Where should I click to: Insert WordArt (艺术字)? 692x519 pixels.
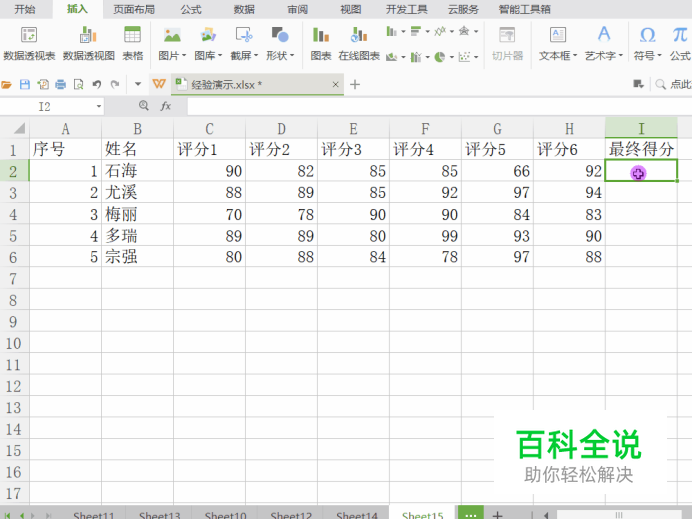coord(603,44)
